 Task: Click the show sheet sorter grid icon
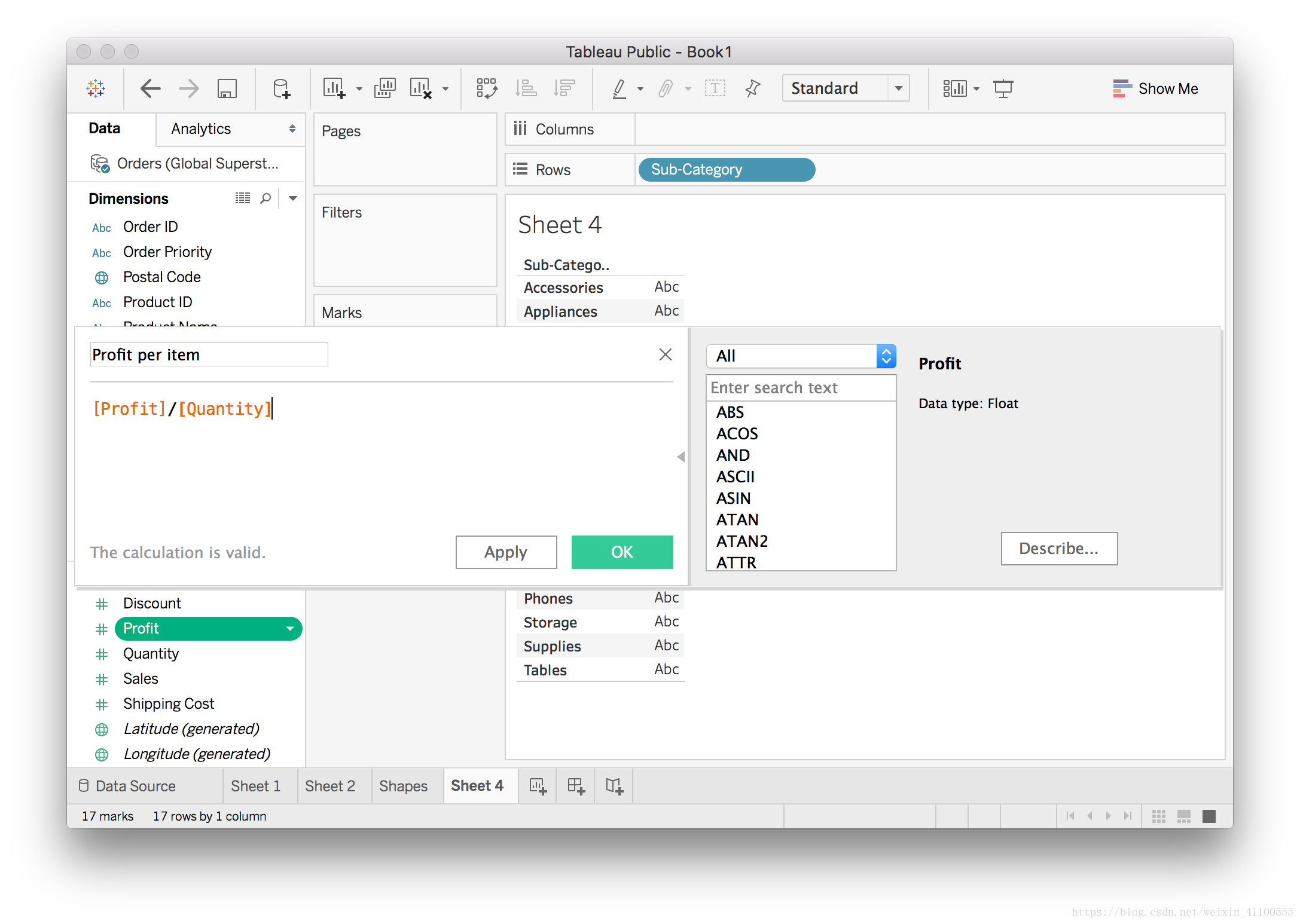[x=1159, y=816]
